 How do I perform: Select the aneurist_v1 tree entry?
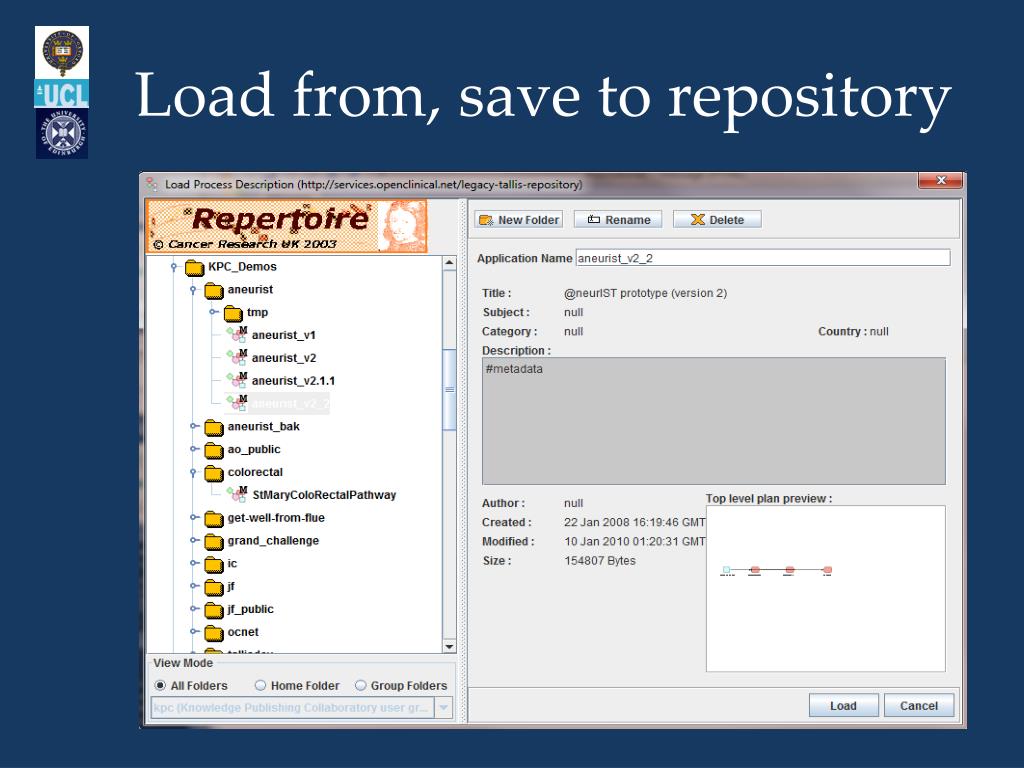[283, 335]
